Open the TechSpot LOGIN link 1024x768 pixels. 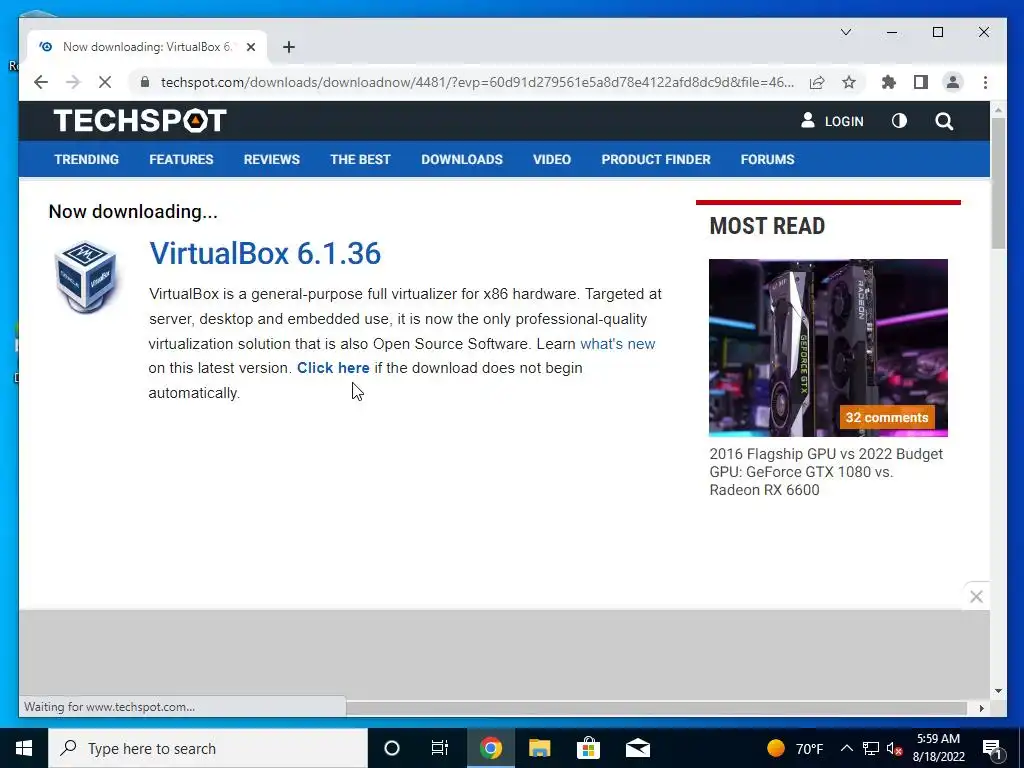coord(833,121)
